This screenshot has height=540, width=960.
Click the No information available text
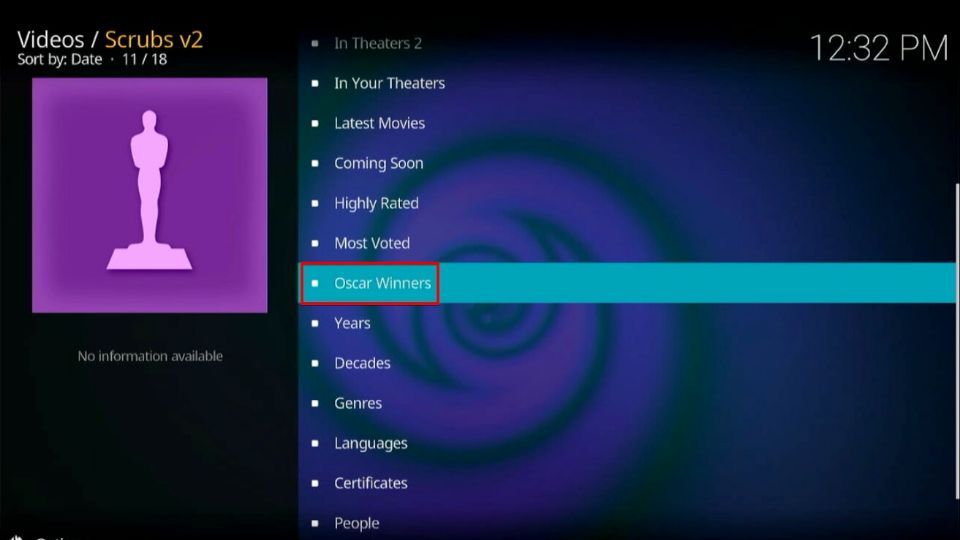click(150, 356)
